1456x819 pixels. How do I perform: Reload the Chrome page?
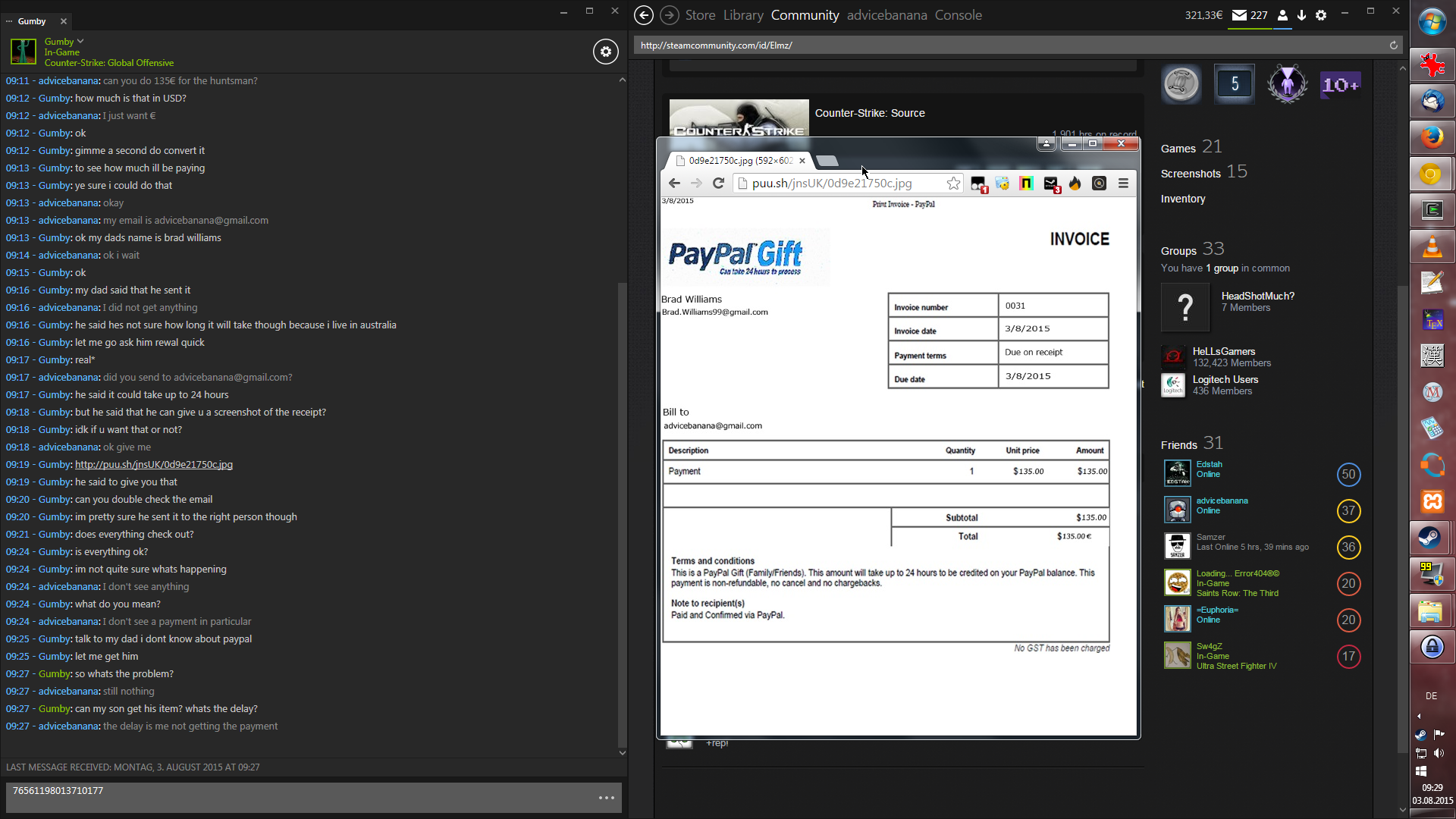[x=718, y=183]
